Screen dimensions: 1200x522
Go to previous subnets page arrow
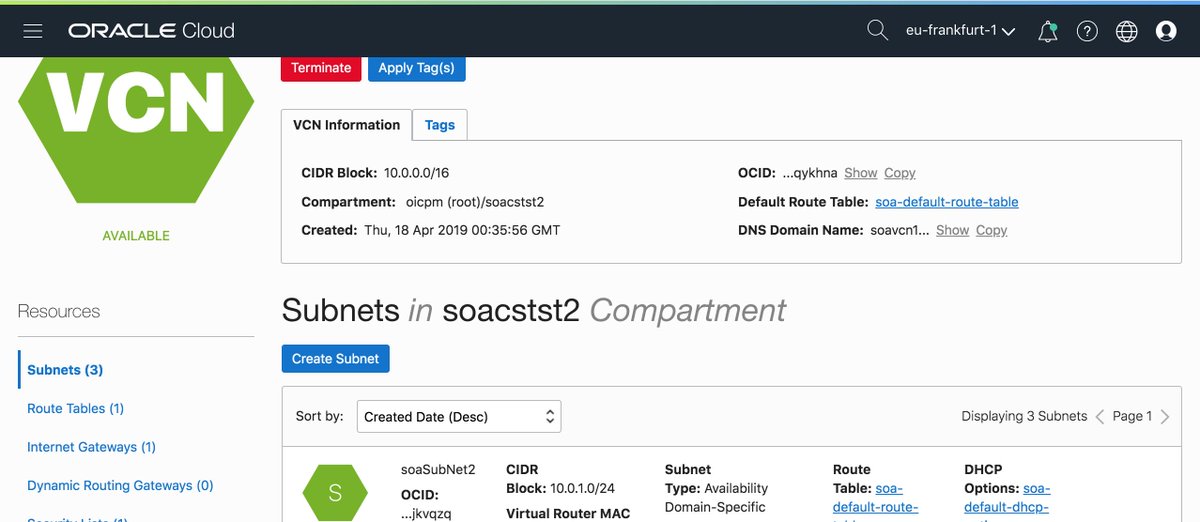(1100, 416)
